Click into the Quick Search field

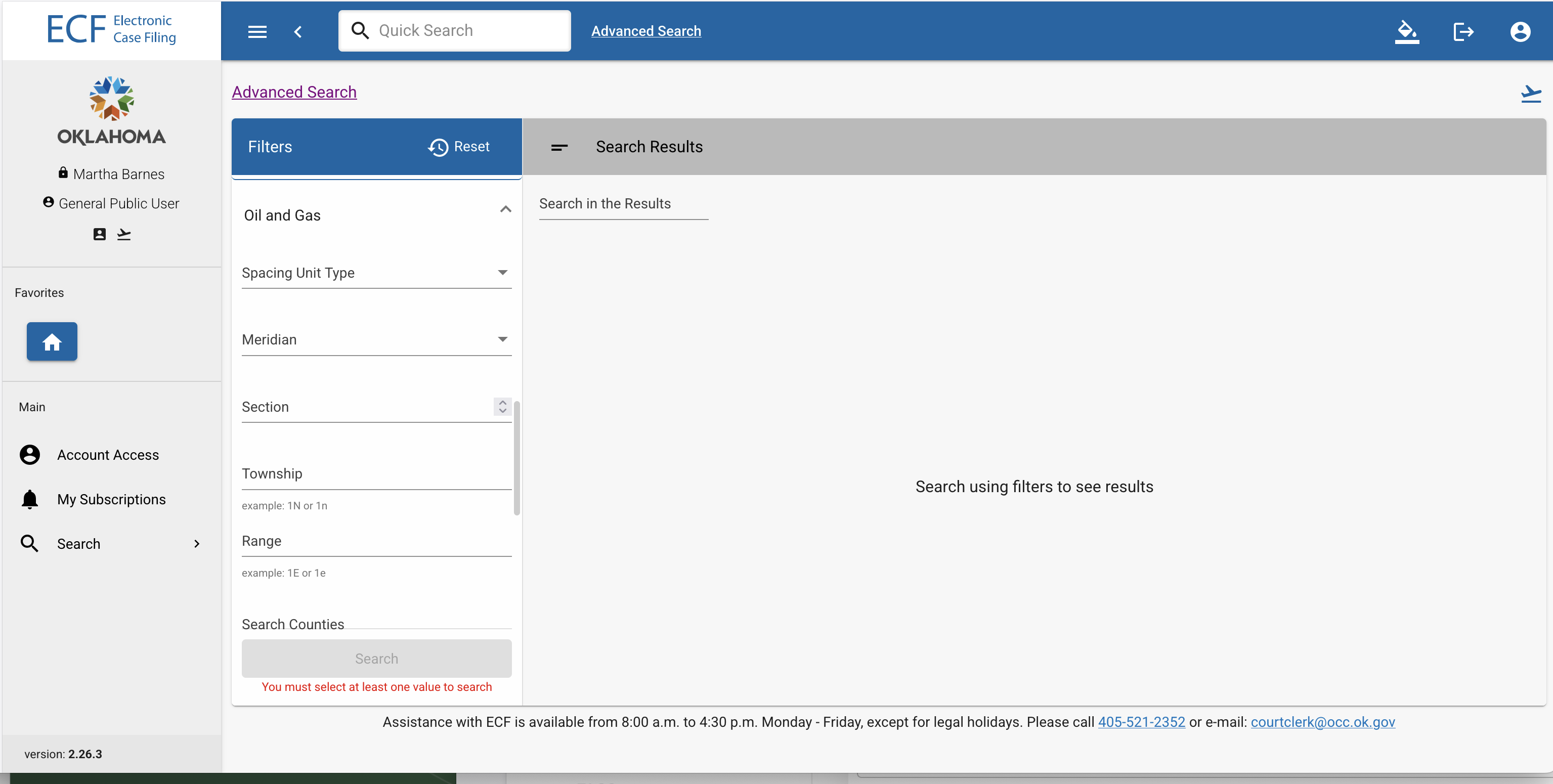click(x=455, y=31)
